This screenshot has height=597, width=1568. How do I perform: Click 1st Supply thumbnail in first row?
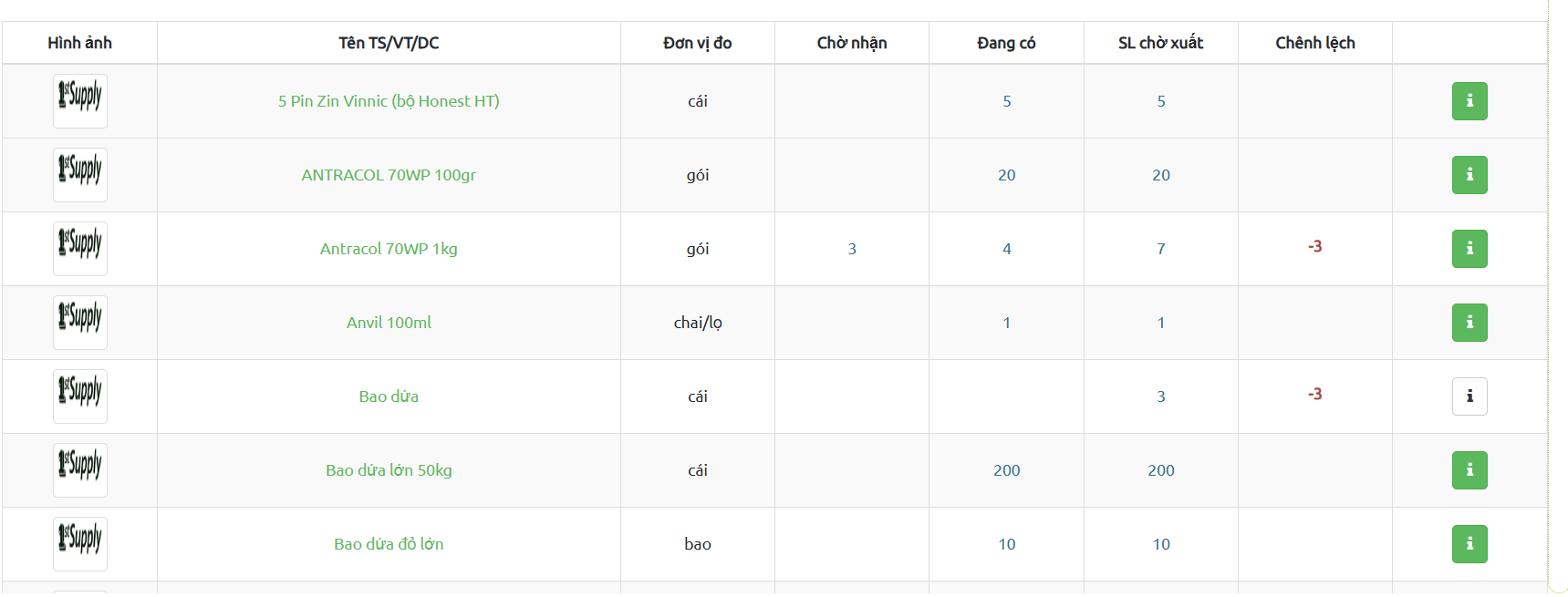[x=80, y=101]
